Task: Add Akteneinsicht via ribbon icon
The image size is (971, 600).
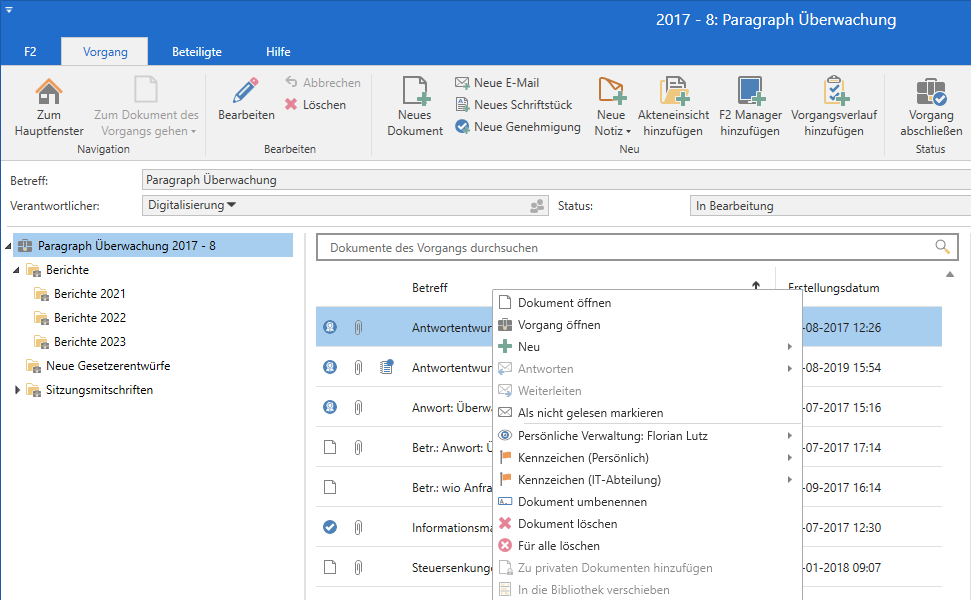Action: click(672, 92)
